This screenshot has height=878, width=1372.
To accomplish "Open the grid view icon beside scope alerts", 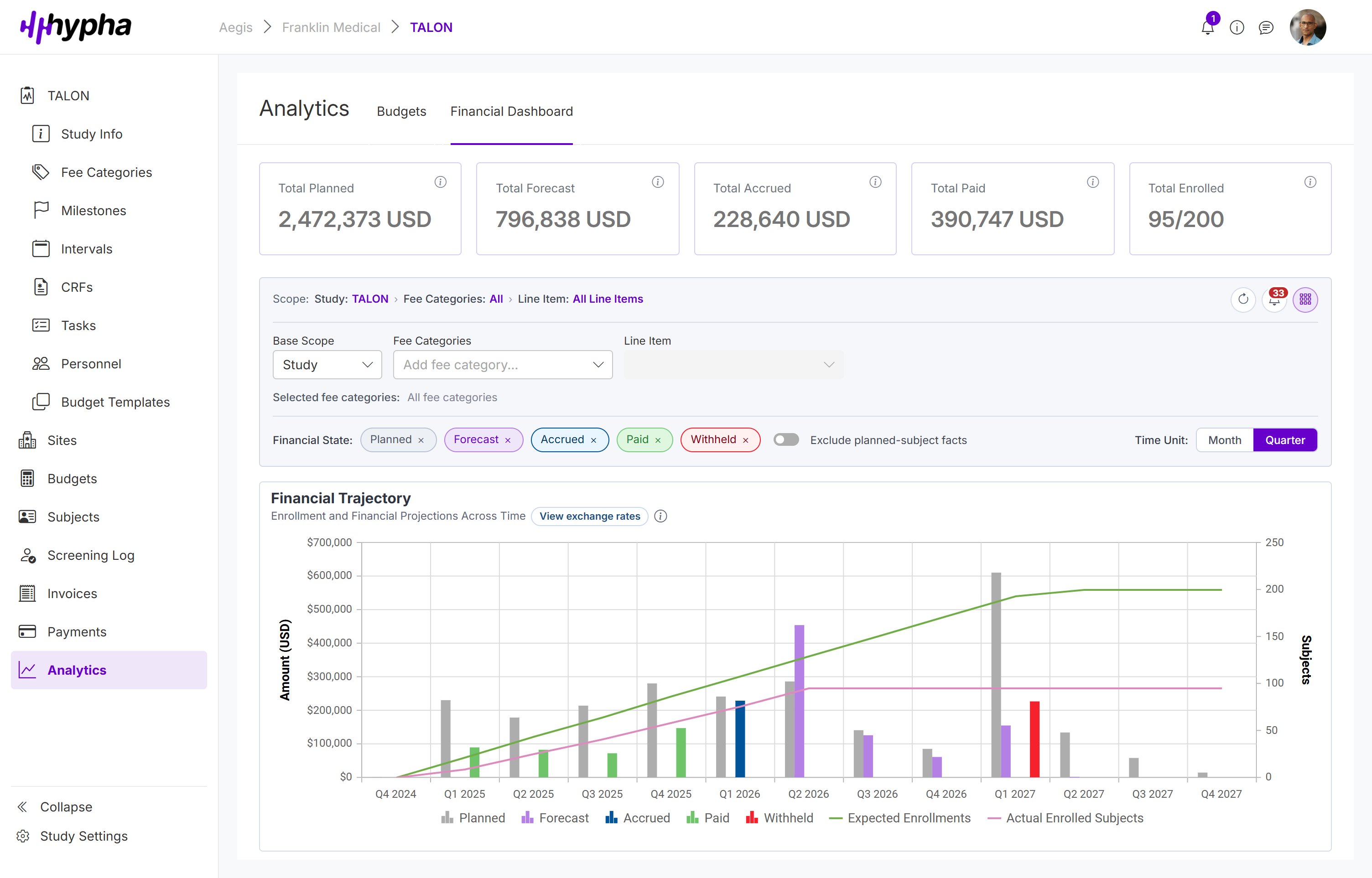I will pos(1306,300).
